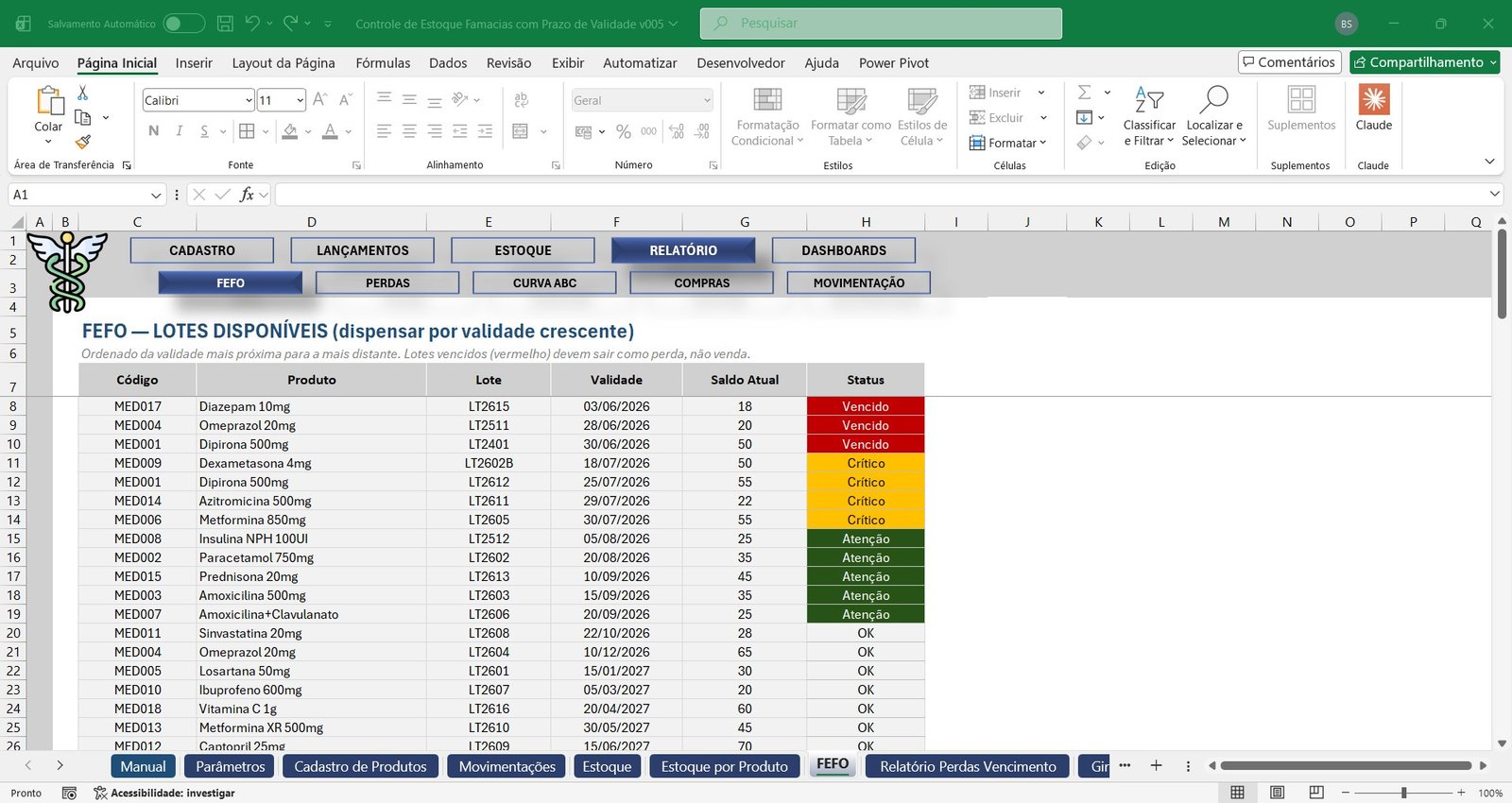Screen dimensions: 1512x803
Task: Decrease font size with smaller A icon
Action: click(x=346, y=99)
